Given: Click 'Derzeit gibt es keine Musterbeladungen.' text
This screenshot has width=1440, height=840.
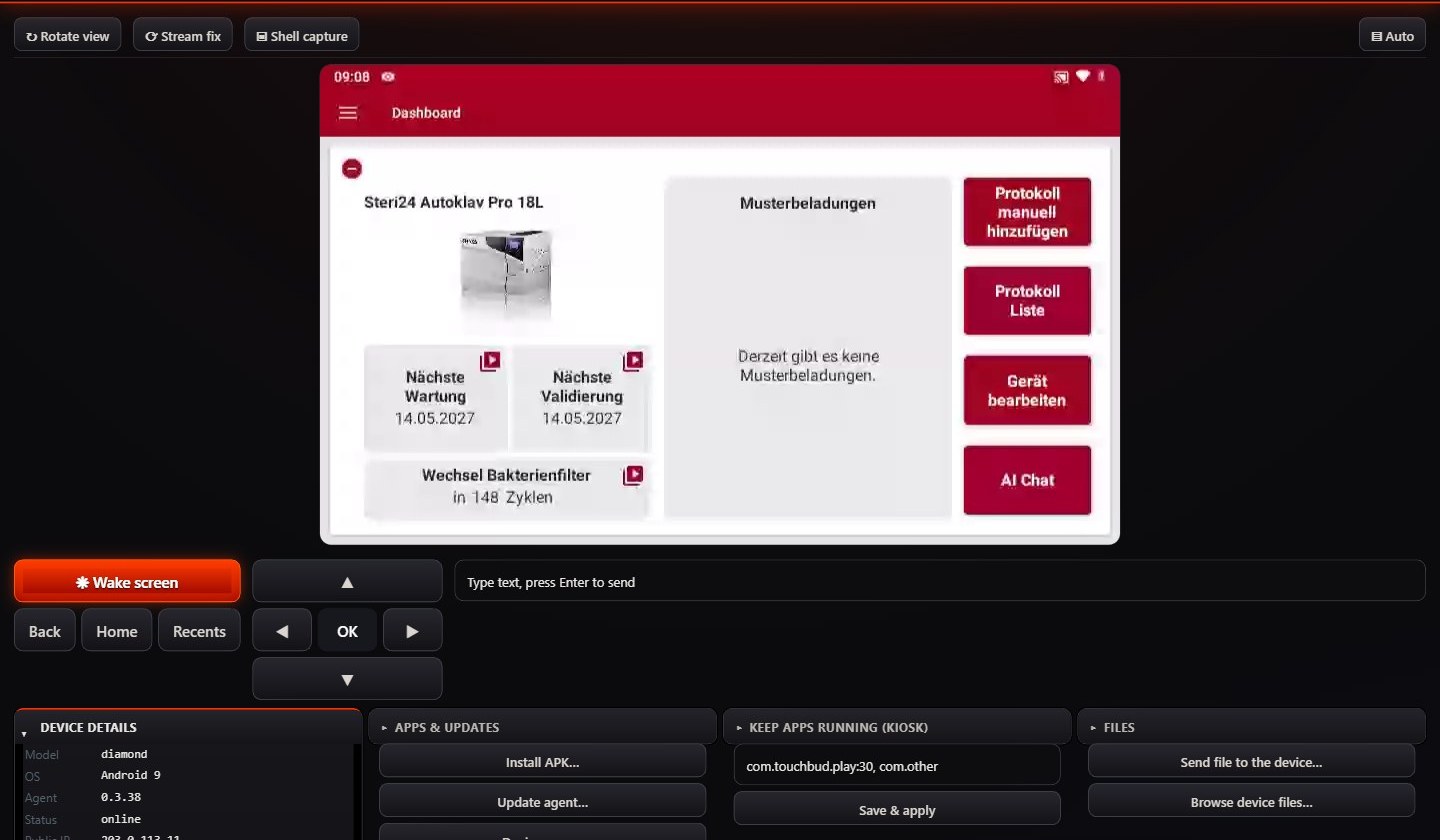Looking at the screenshot, I should [x=808, y=366].
